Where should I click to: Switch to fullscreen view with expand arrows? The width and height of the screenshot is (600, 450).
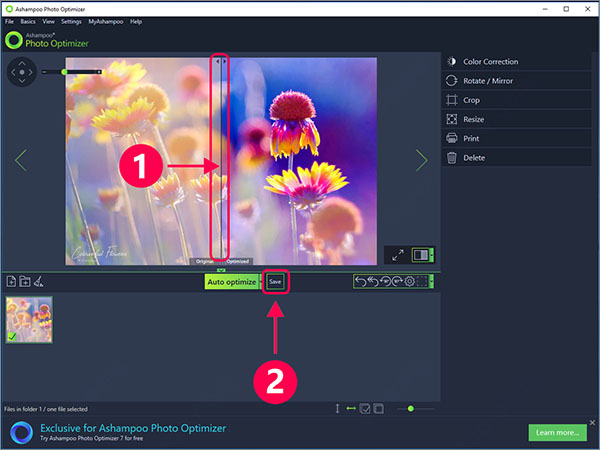pos(397,255)
